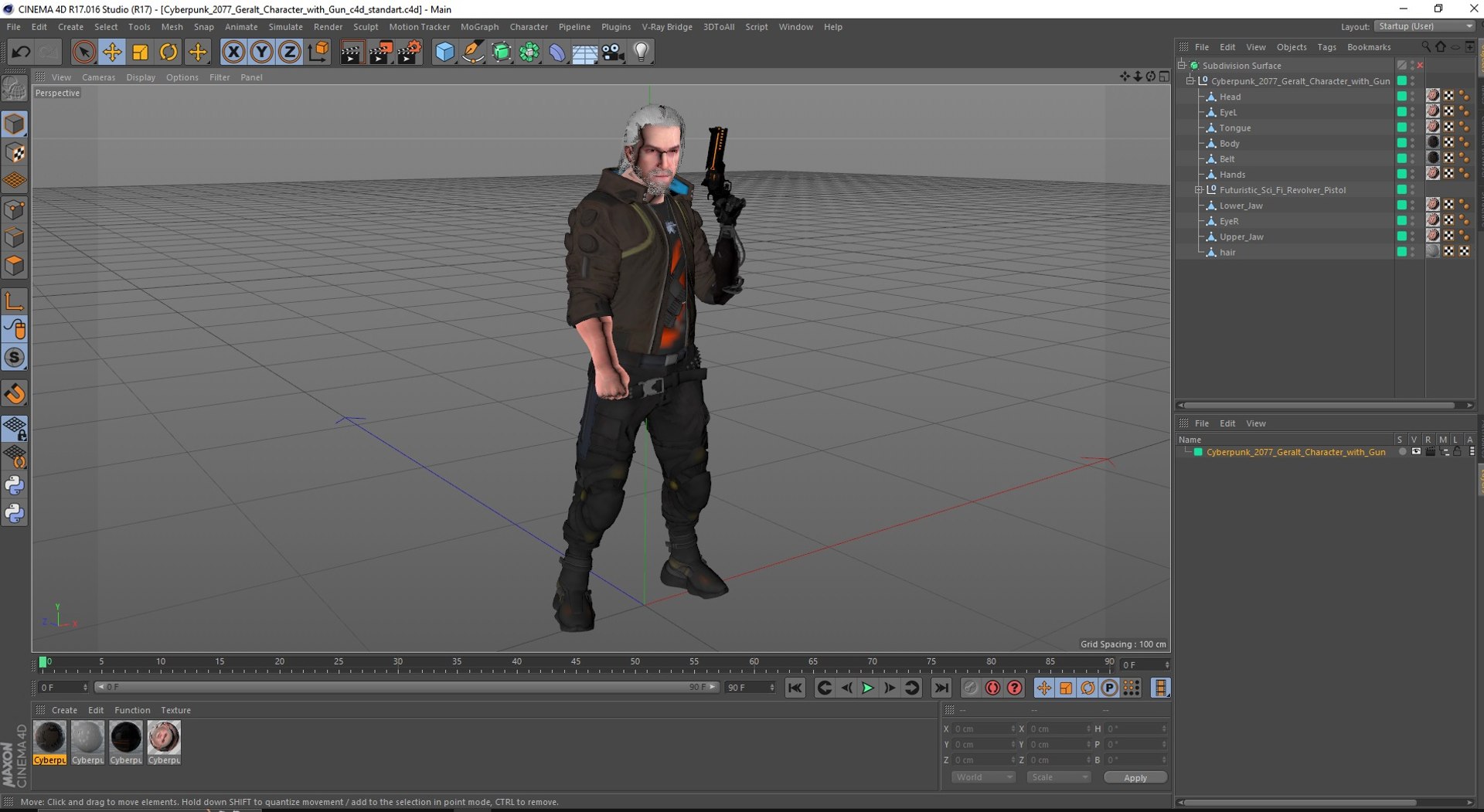Expand Futuristic_Sci_Fi_Revolver_Pistol object
Image resolution: width=1484 pixels, height=812 pixels.
(1199, 190)
